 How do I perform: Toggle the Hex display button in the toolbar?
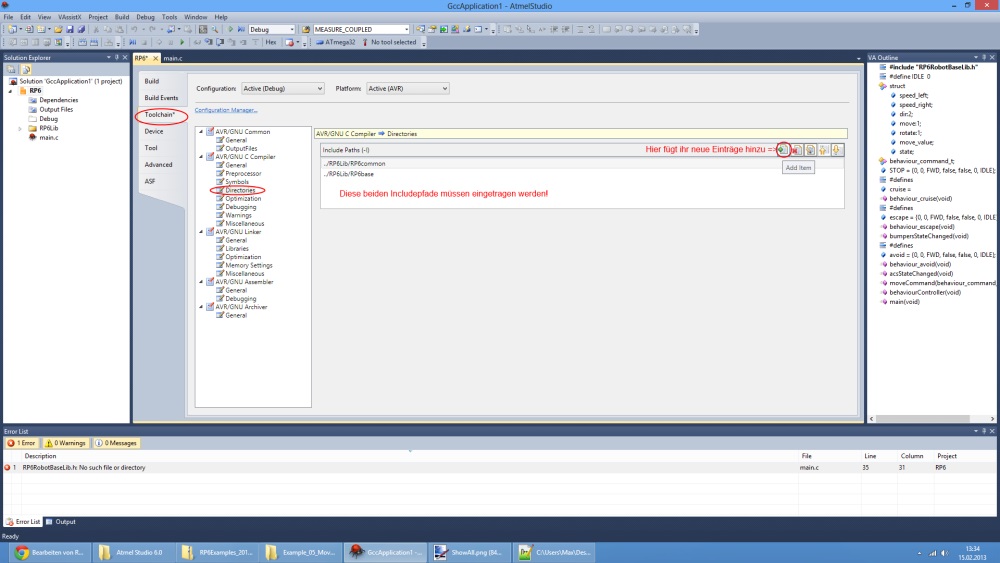[x=270, y=43]
